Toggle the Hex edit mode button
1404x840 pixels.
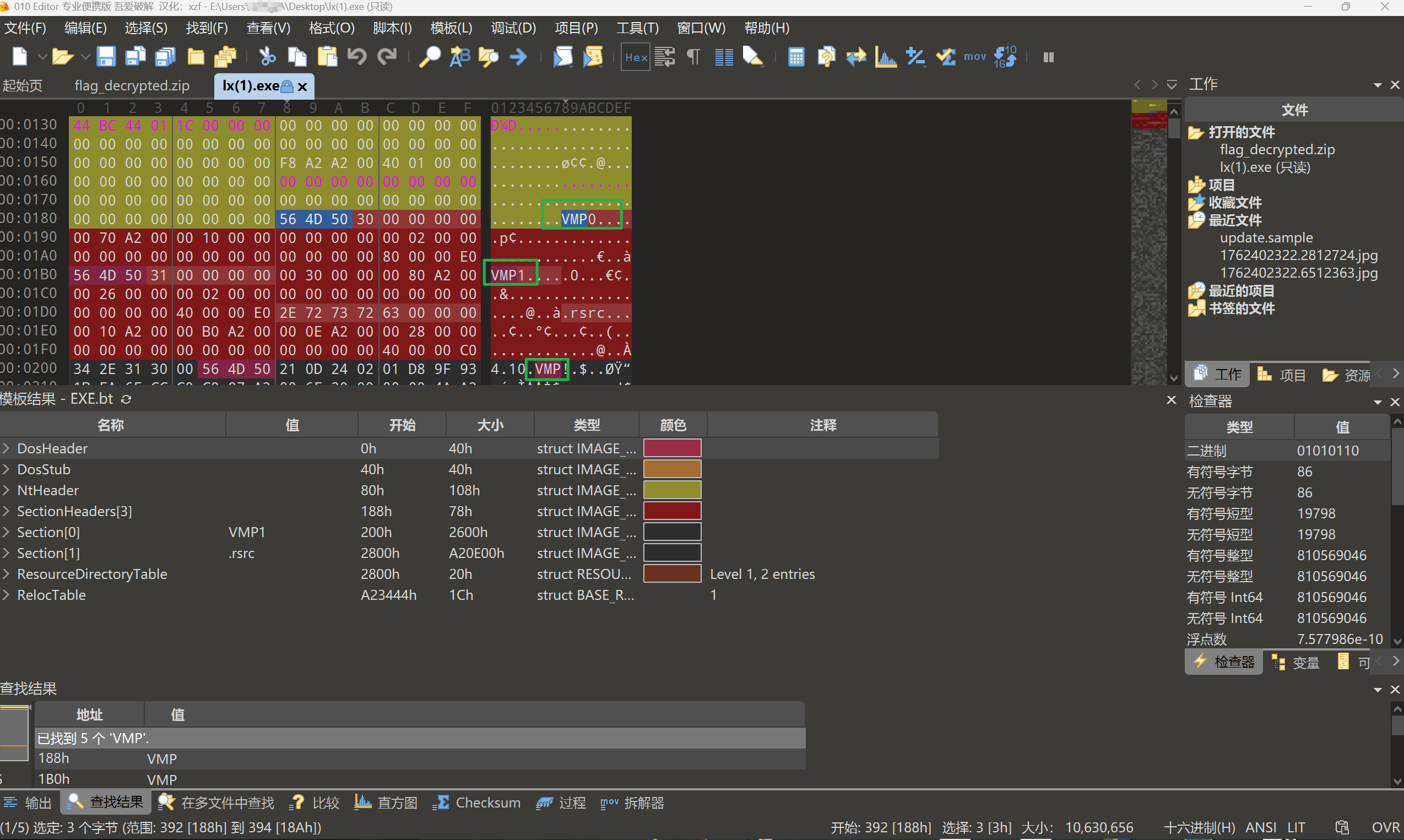click(636, 57)
